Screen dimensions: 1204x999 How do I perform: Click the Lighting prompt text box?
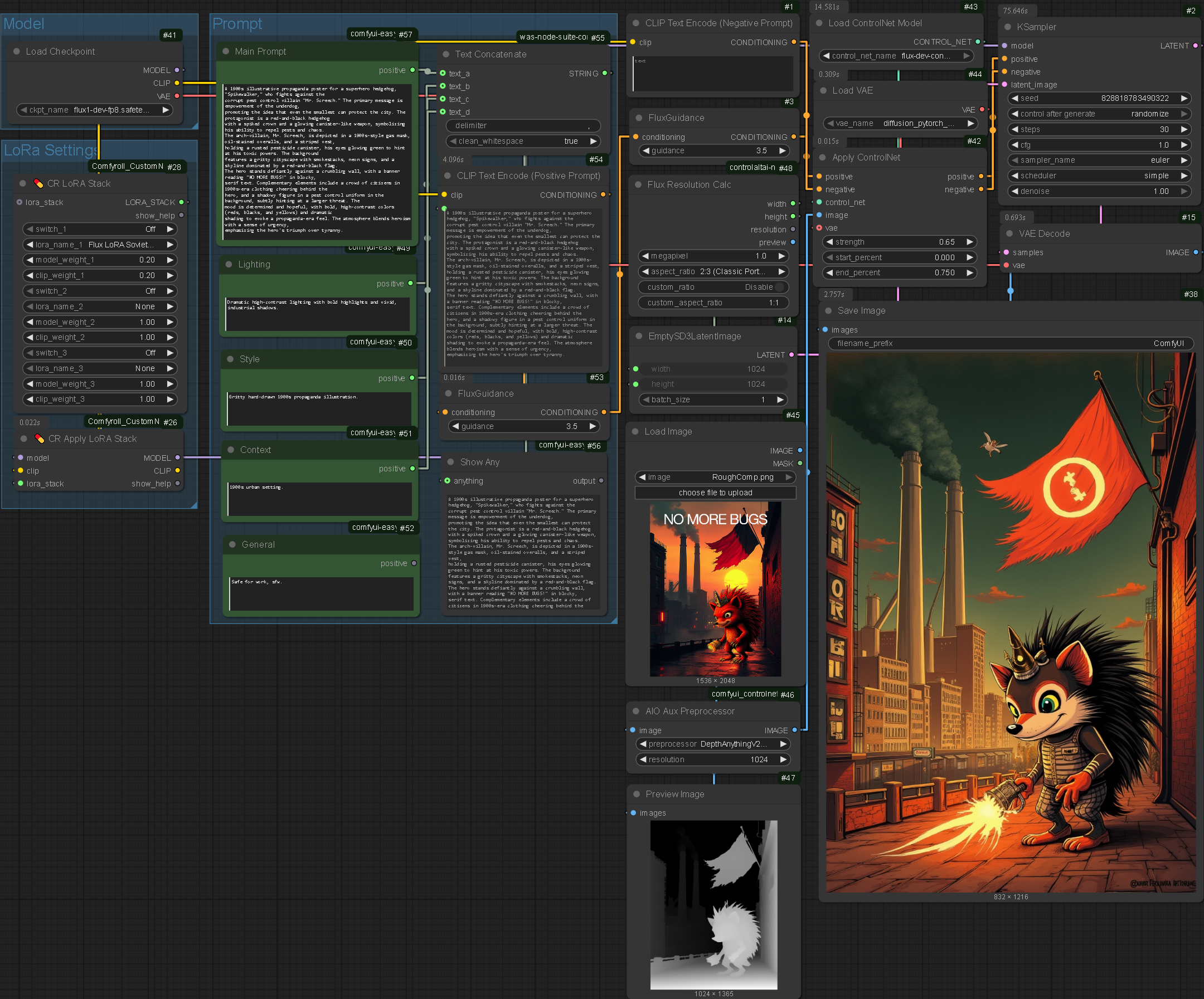click(318, 314)
